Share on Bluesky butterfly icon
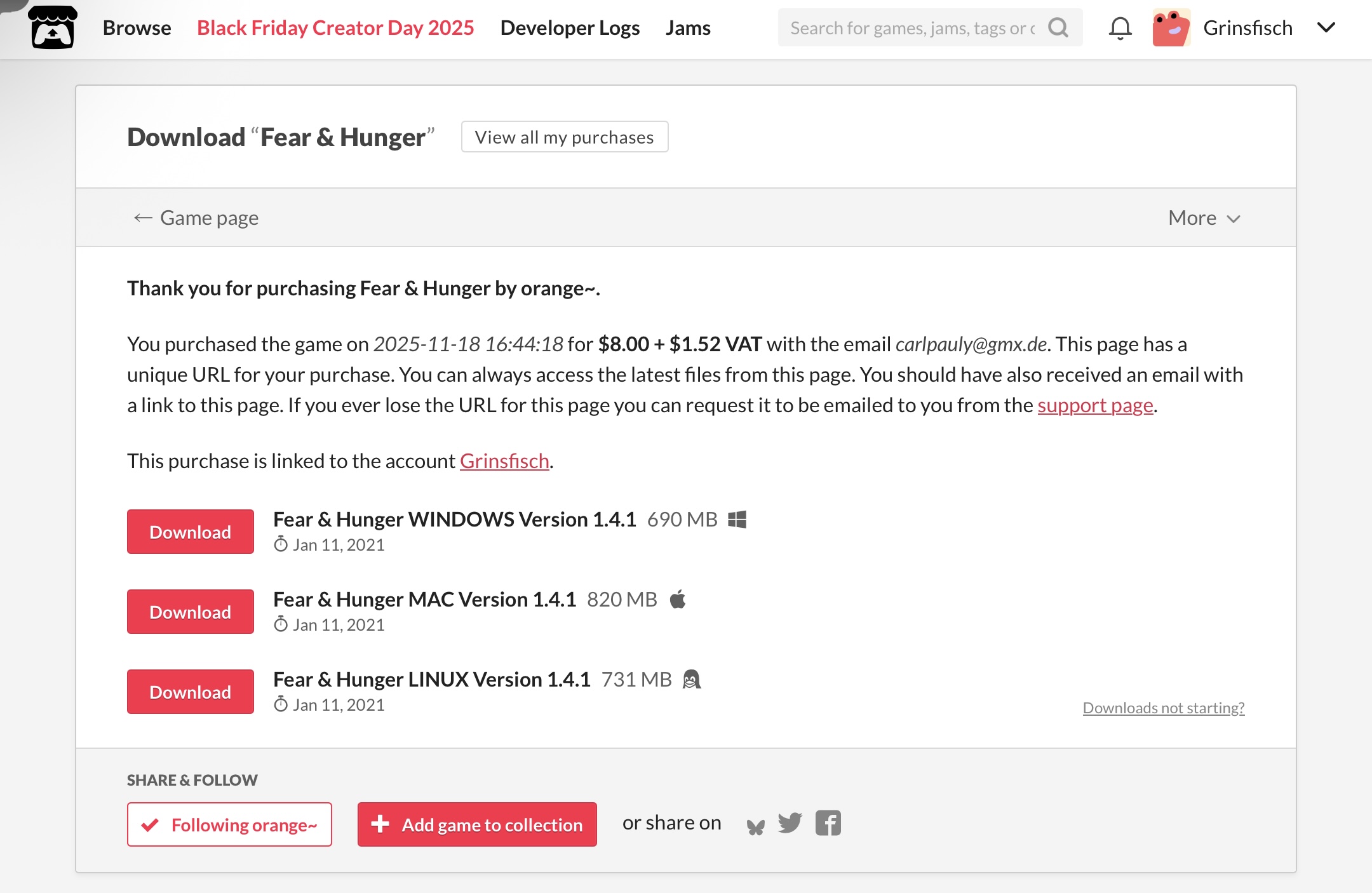The height and width of the screenshot is (893, 1372). (755, 826)
